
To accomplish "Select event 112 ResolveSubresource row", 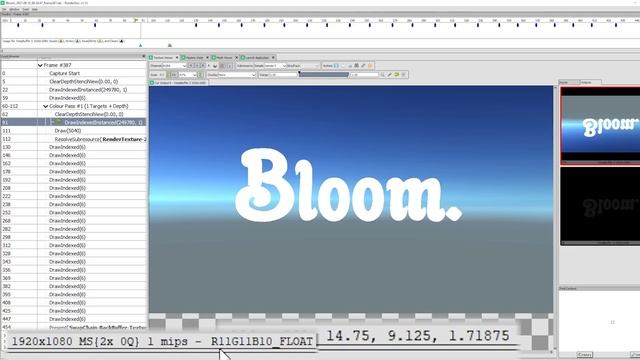I will (73, 139).
